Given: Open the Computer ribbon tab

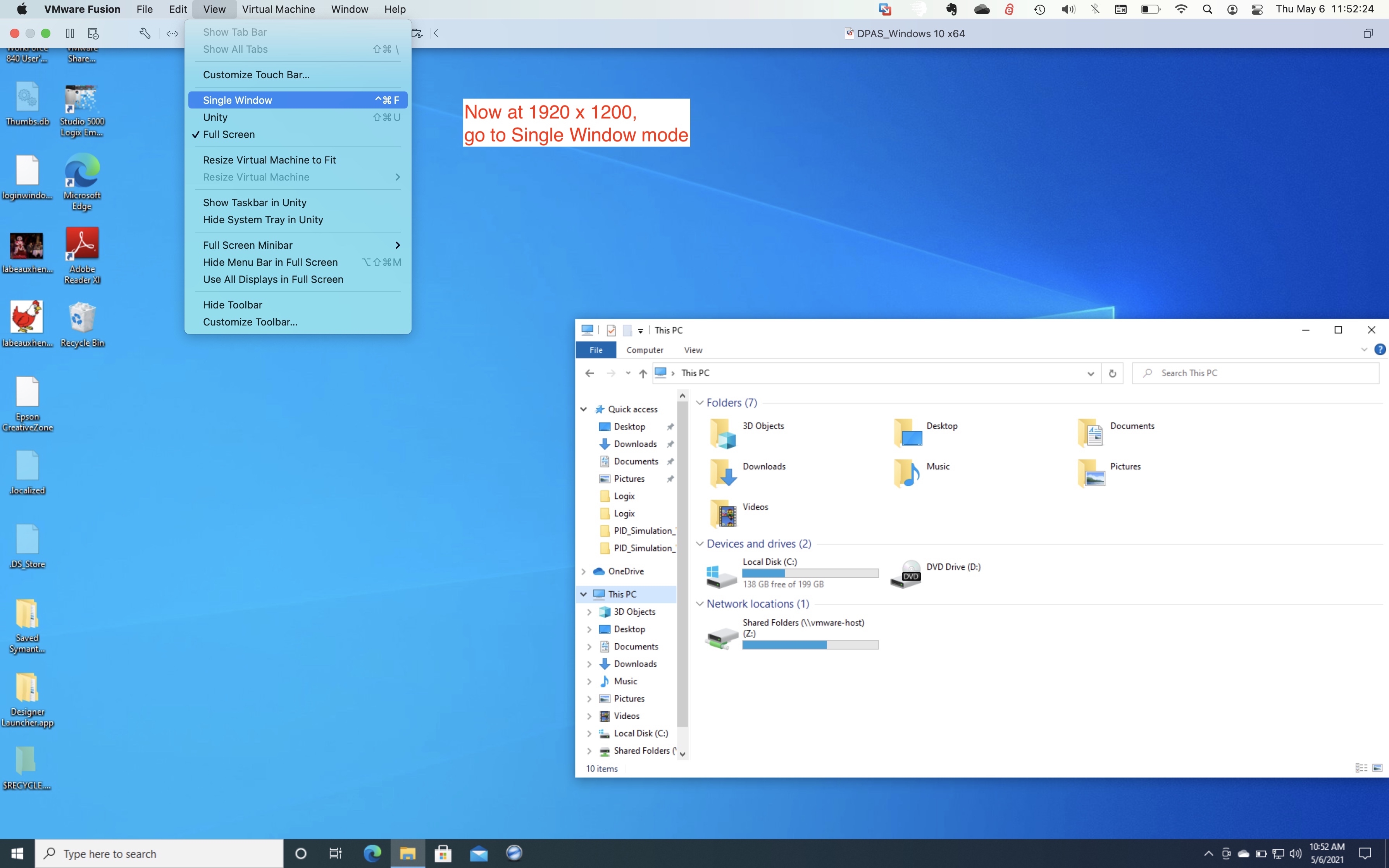Looking at the screenshot, I should [645, 350].
